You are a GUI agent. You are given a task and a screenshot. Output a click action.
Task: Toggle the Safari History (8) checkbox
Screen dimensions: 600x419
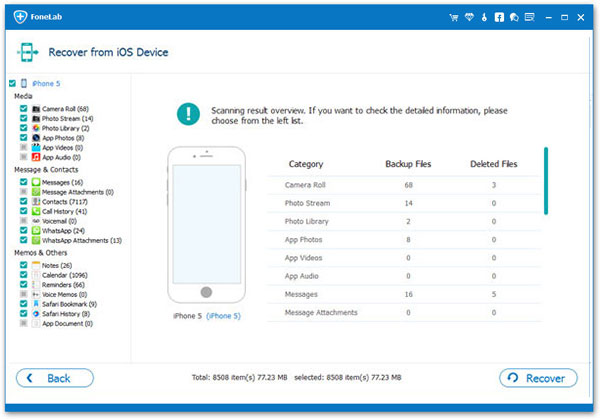(x=24, y=314)
